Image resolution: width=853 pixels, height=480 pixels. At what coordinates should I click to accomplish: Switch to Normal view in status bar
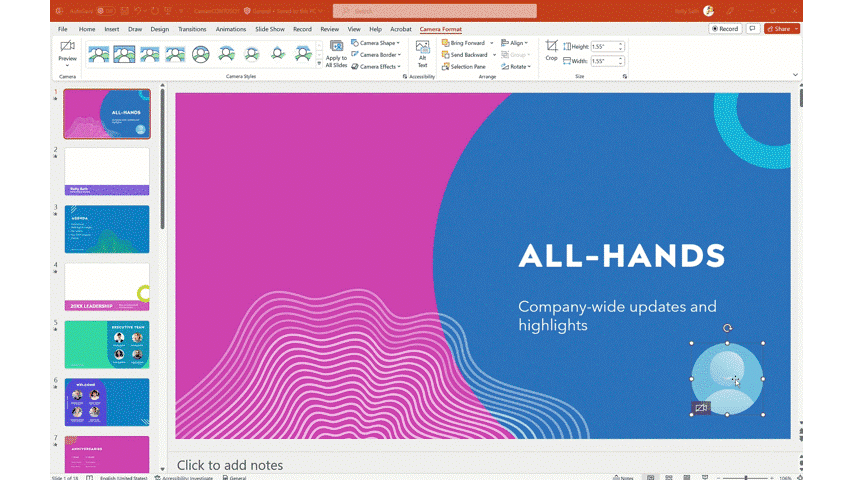point(651,477)
